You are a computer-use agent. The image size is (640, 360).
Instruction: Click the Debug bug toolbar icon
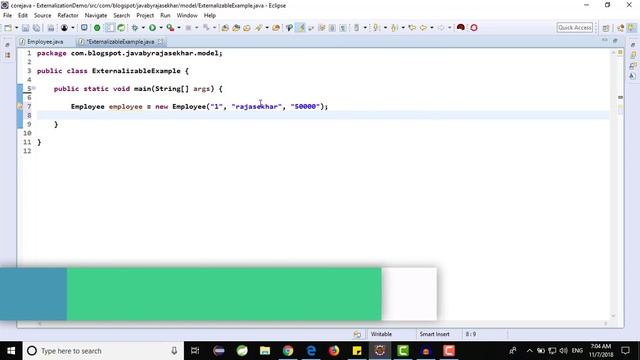[135, 28]
